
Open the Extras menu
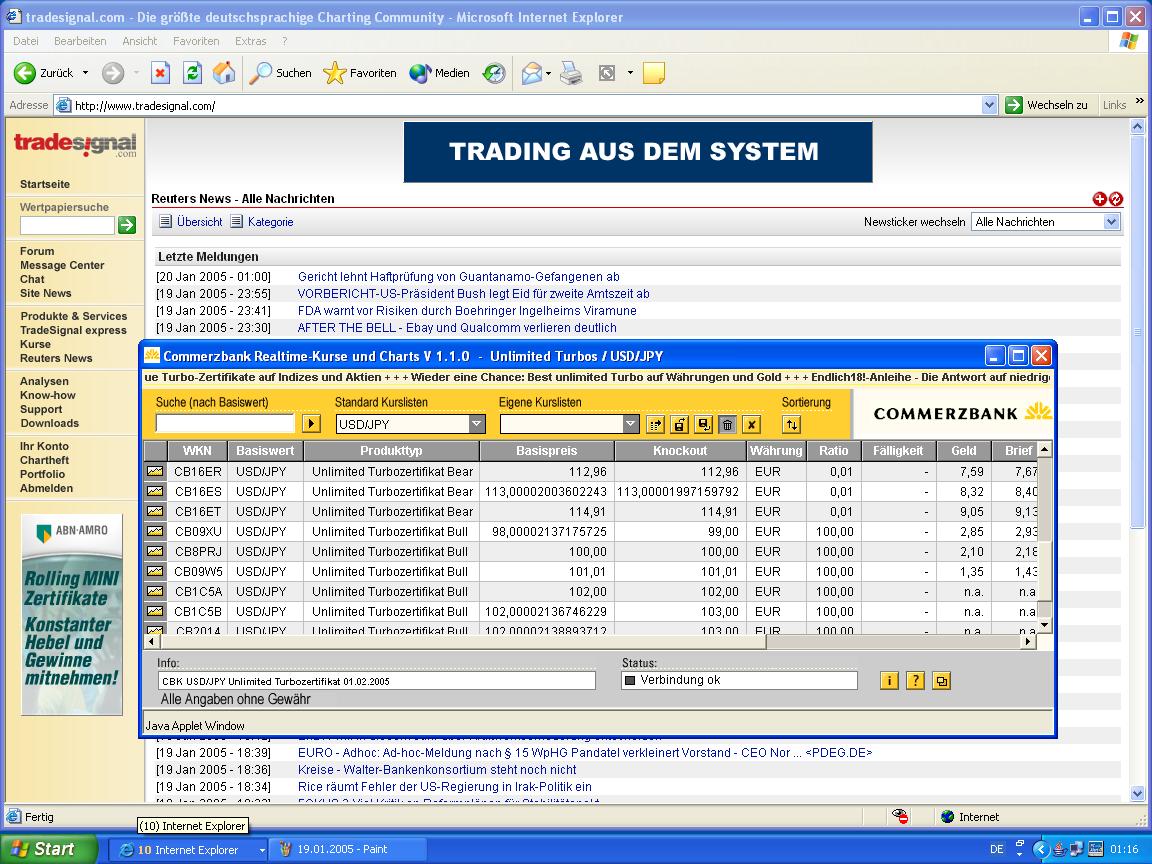[250, 41]
